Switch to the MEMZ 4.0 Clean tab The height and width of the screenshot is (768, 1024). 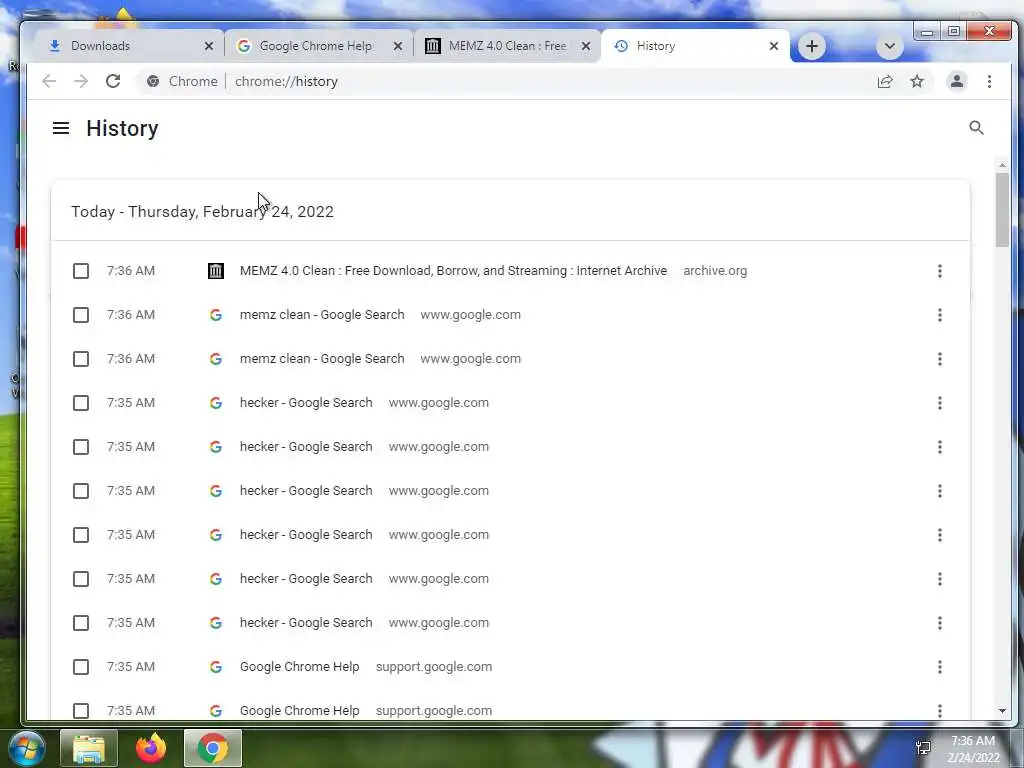coord(507,46)
